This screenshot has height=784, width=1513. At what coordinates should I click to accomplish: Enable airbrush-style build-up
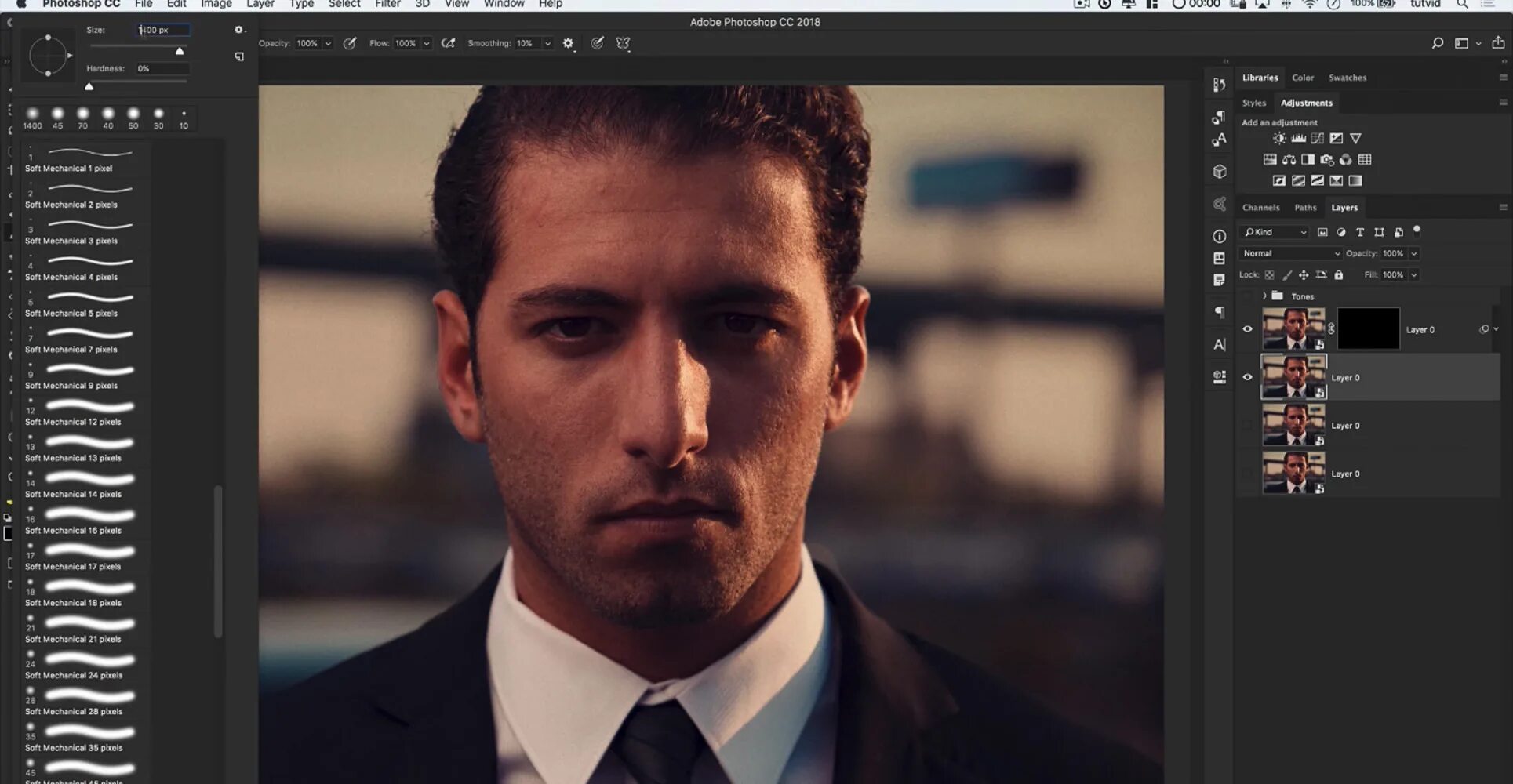(x=448, y=44)
